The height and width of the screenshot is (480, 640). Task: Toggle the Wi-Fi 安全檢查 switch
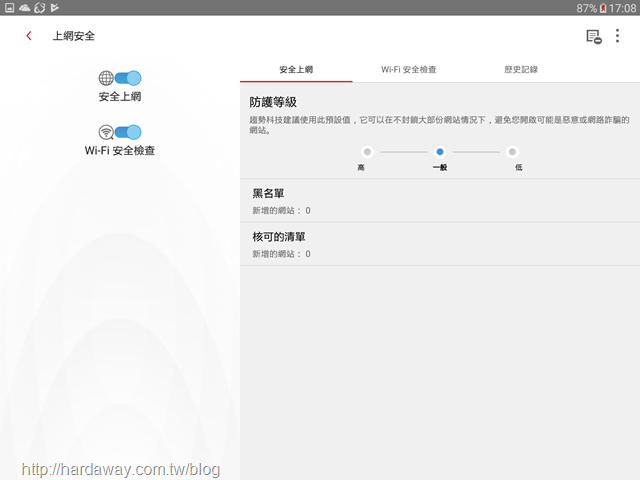(128, 132)
